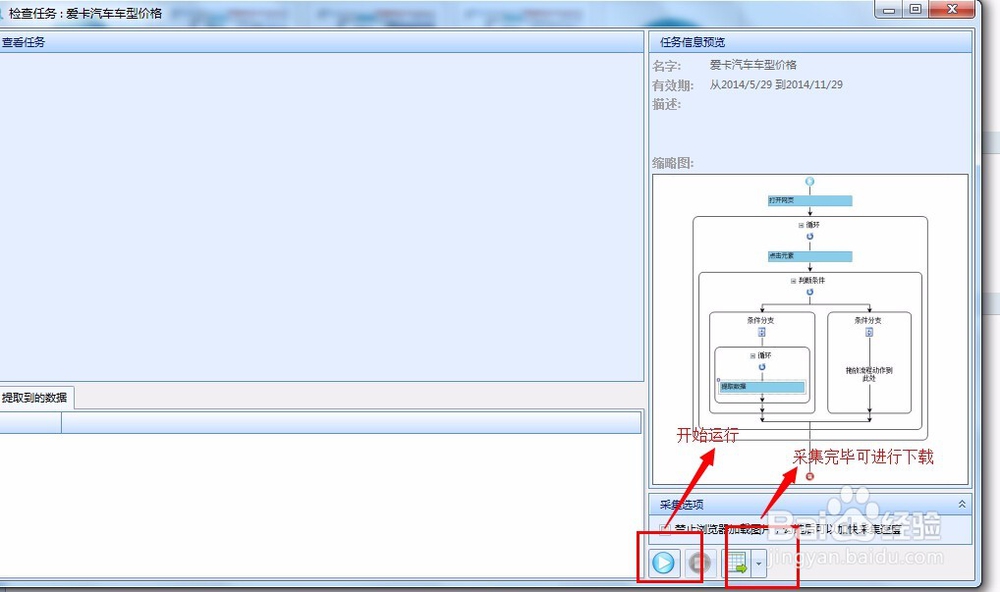Image resolution: width=1000 pixels, height=592 pixels.
Task: Collapse the 判断条件 box in flowchart
Action: click(x=793, y=281)
